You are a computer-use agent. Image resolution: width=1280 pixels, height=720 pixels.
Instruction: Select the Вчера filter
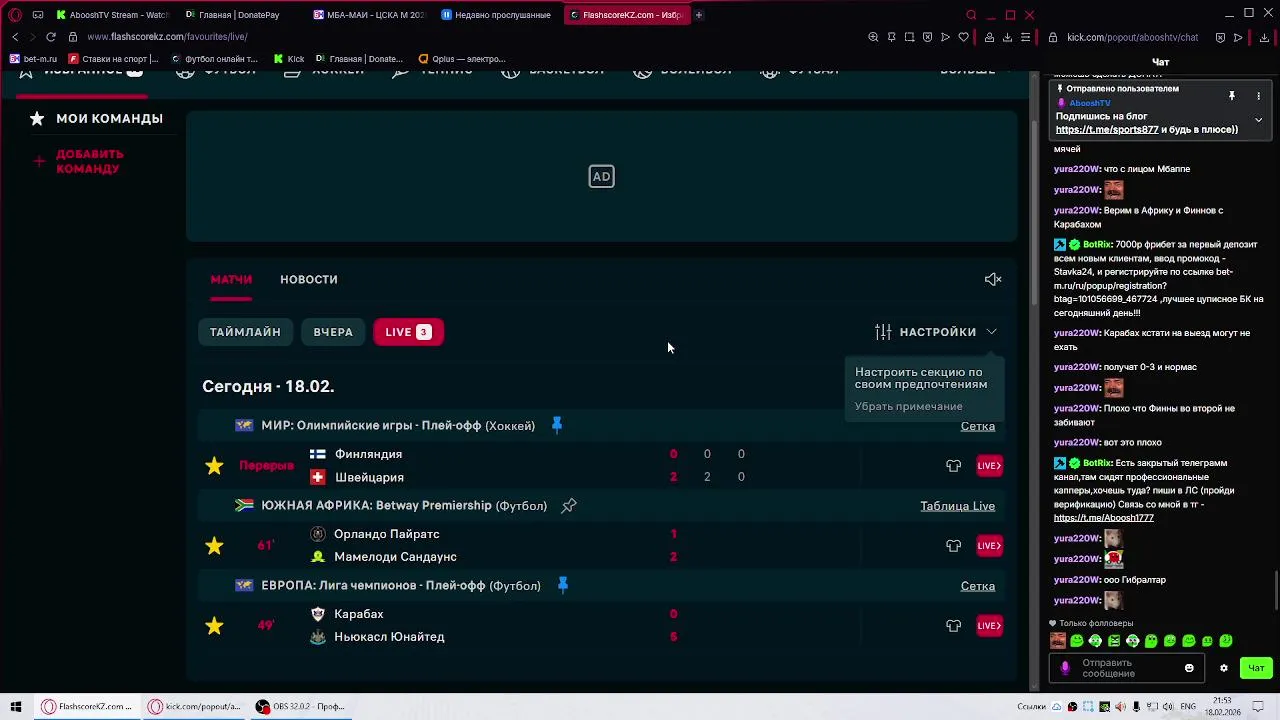(333, 332)
